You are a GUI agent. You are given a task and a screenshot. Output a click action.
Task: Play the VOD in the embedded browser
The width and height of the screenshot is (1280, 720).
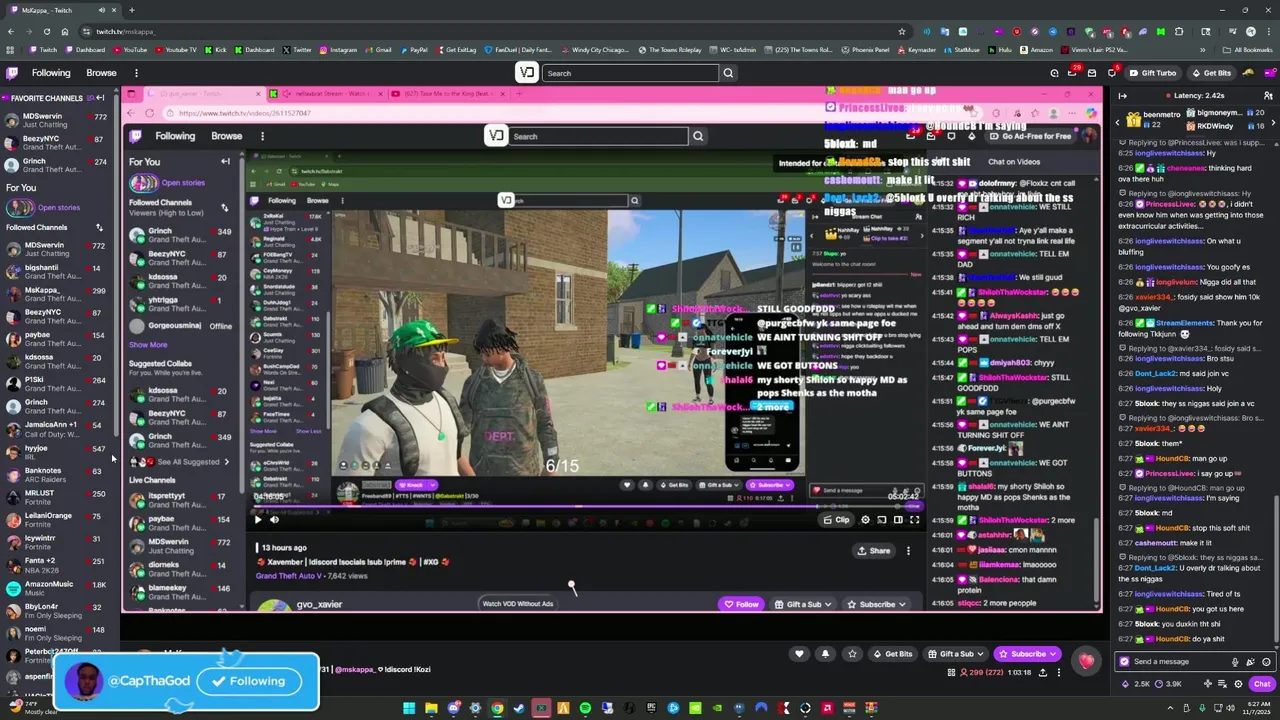point(258,519)
